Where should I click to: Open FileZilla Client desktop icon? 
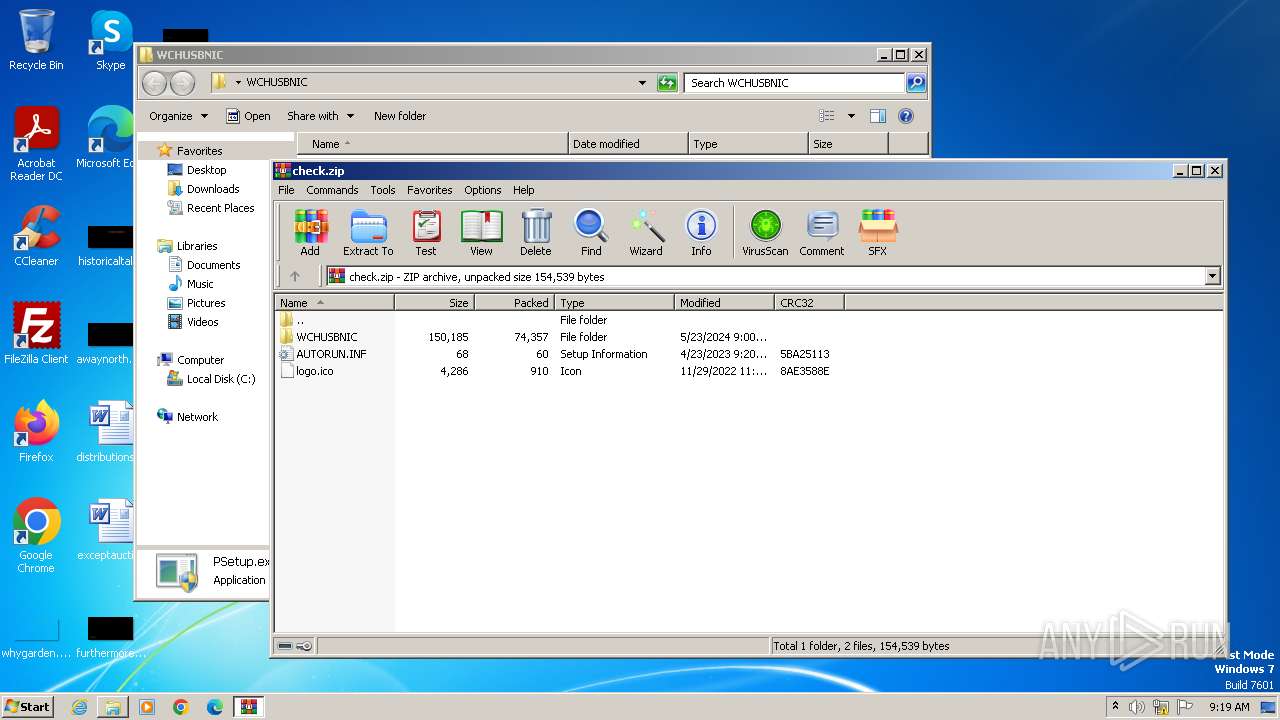click(x=36, y=333)
